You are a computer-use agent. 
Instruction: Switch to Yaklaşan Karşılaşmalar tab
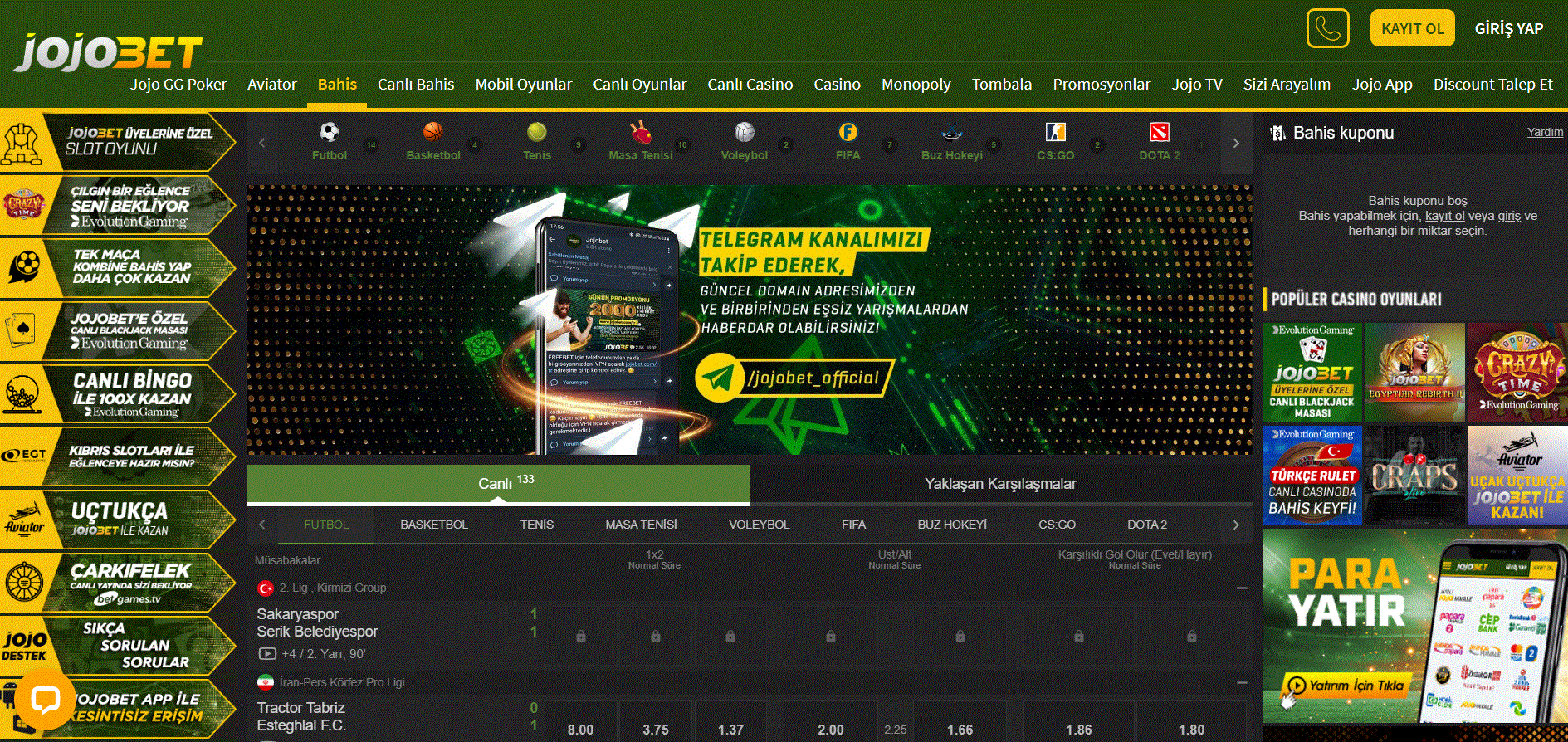[1000, 484]
